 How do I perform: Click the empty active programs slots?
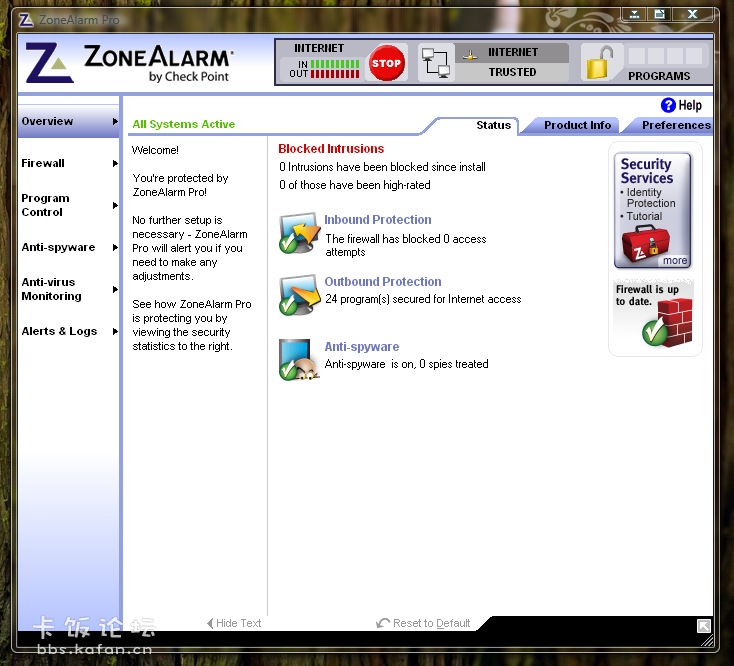[x=665, y=56]
